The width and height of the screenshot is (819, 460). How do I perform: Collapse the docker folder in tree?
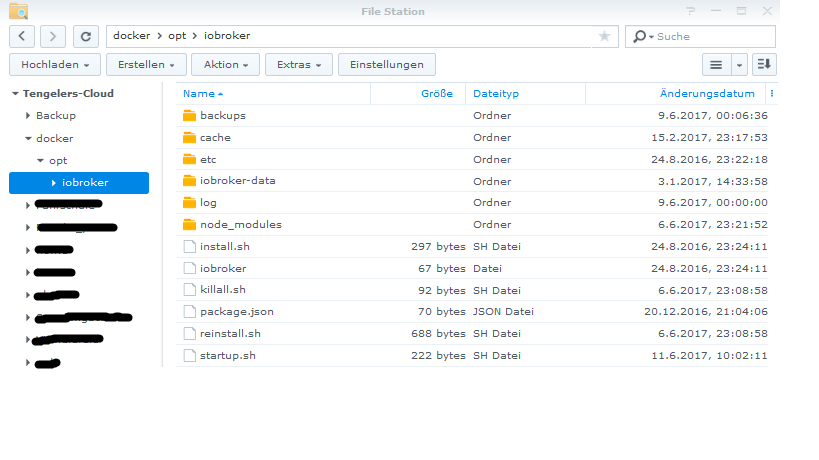tap(28, 138)
